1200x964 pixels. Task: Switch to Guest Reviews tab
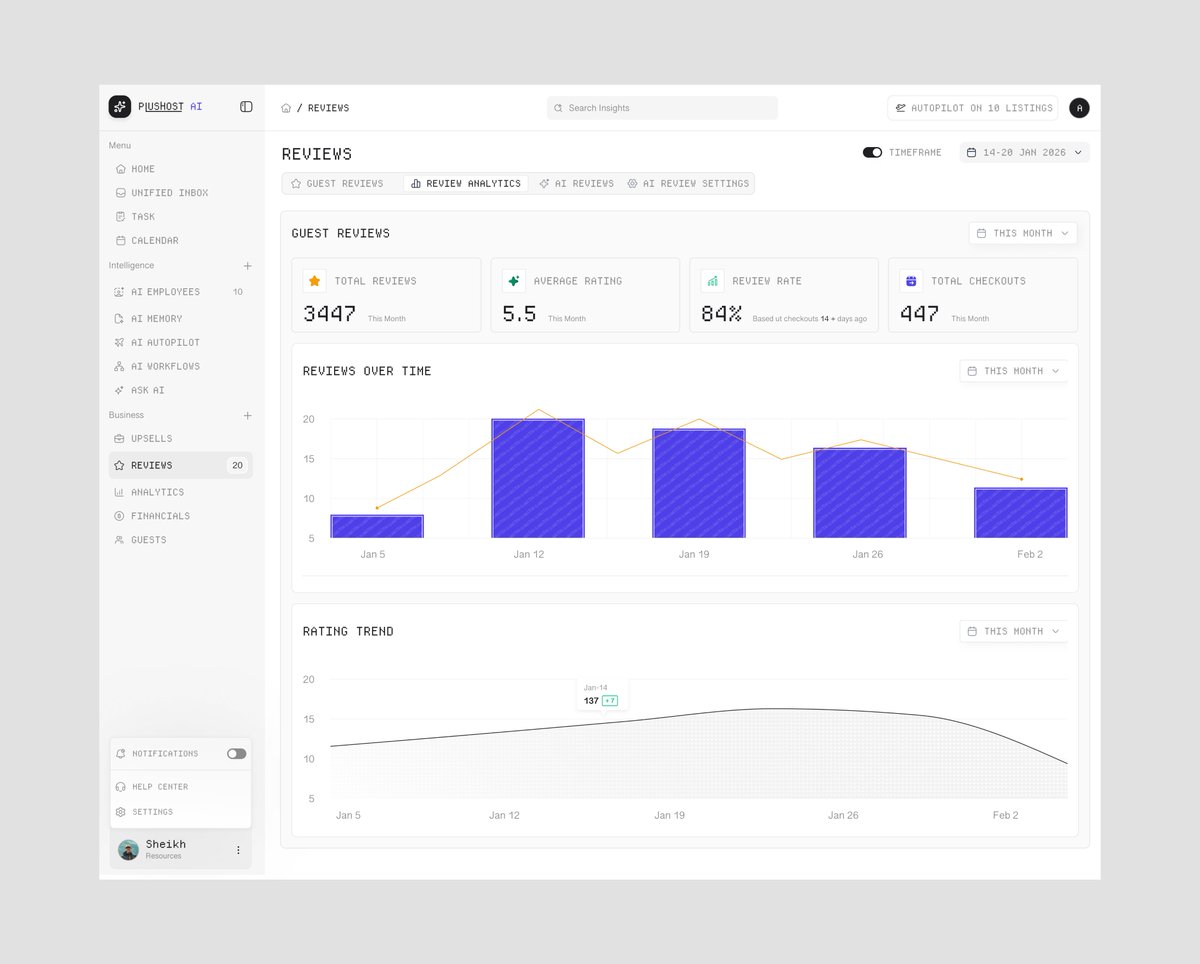click(337, 184)
